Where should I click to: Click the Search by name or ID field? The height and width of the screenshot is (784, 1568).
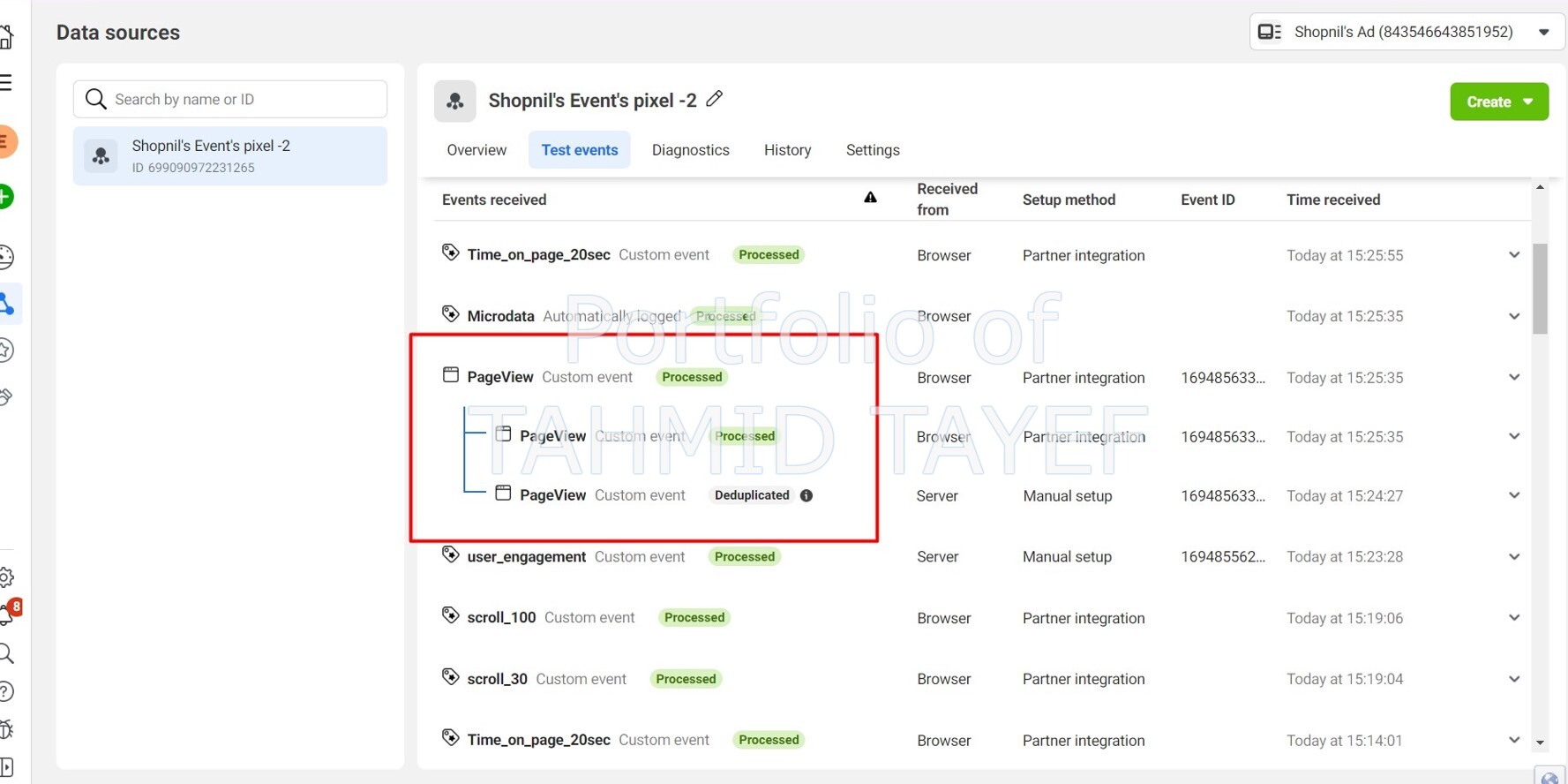(x=229, y=99)
